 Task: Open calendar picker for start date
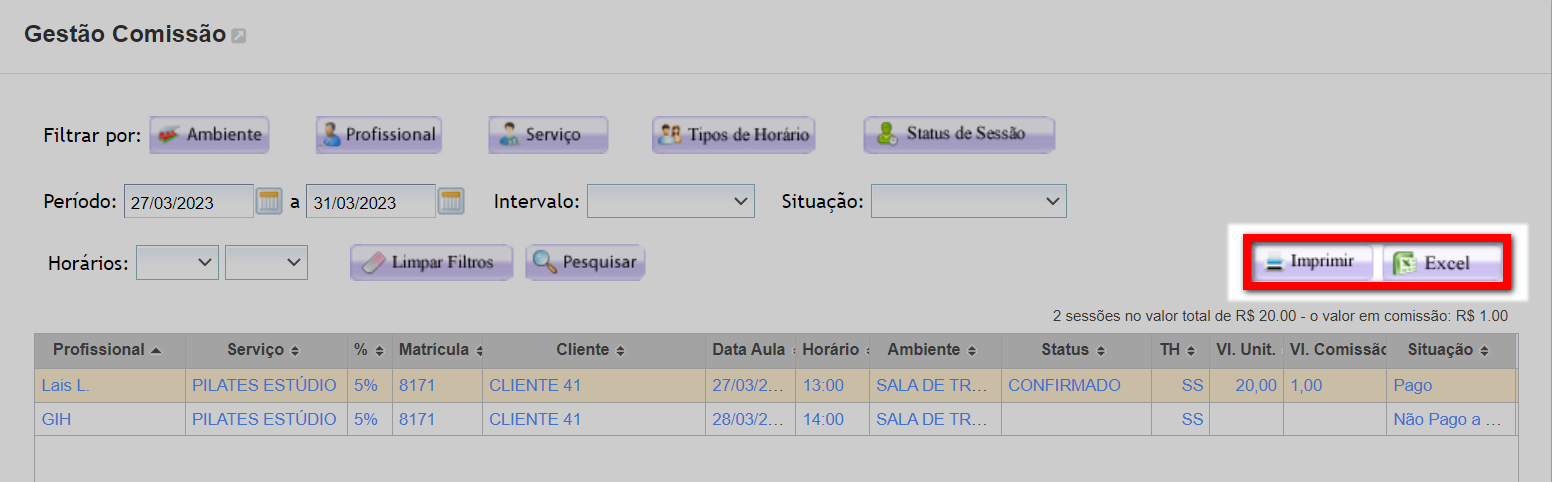coord(269,201)
